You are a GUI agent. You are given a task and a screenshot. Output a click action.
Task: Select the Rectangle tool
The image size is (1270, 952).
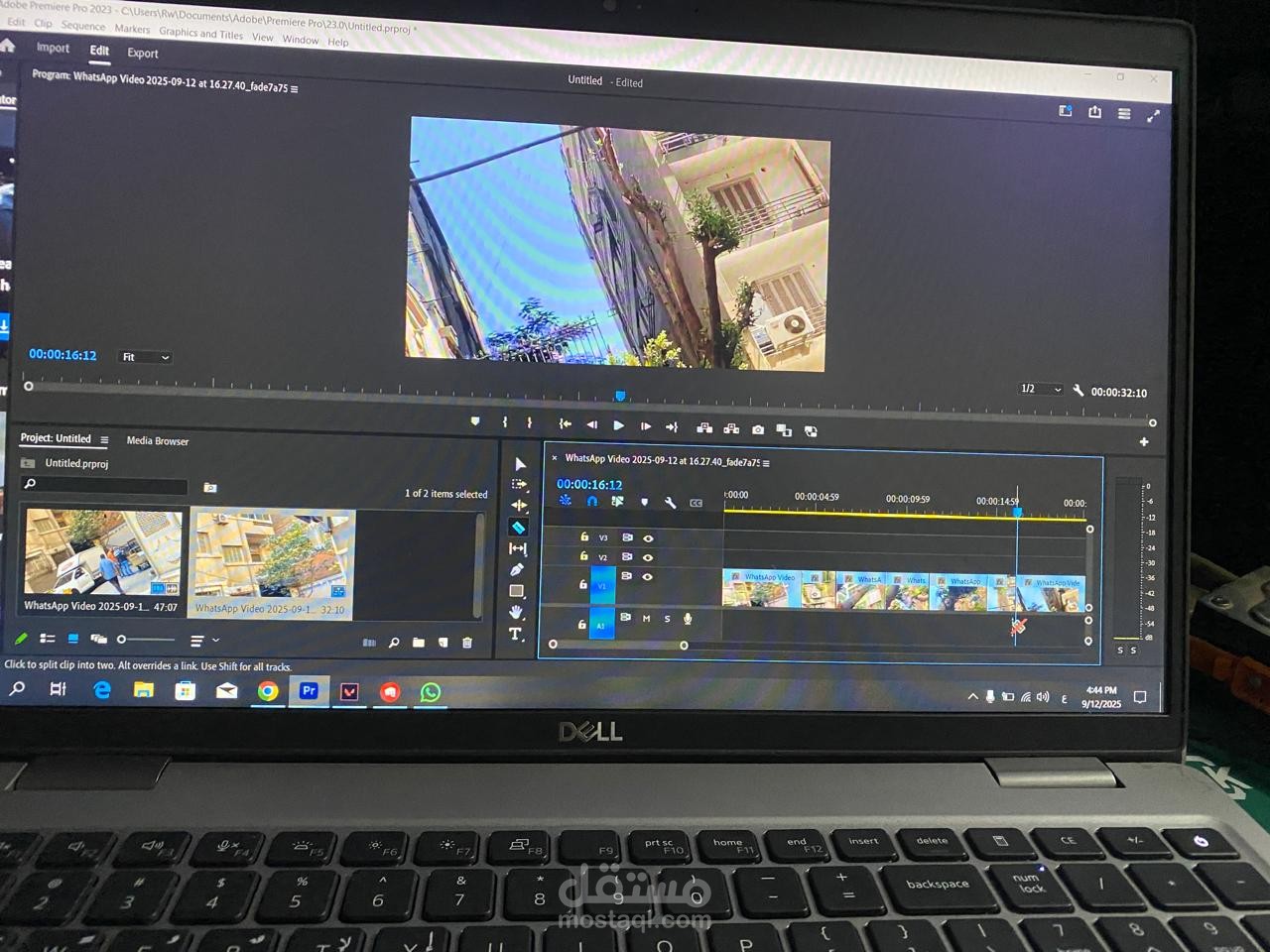(x=517, y=591)
